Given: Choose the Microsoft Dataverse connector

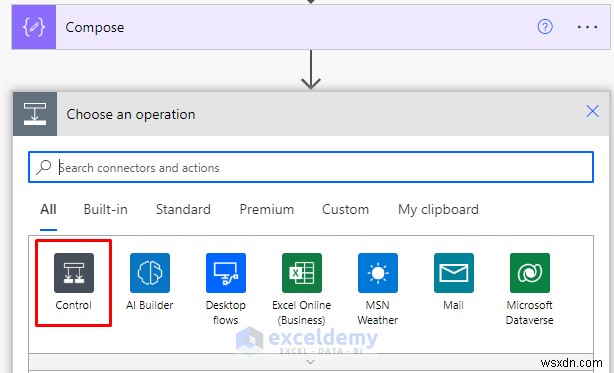Looking at the screenshot, I should 529,273.
